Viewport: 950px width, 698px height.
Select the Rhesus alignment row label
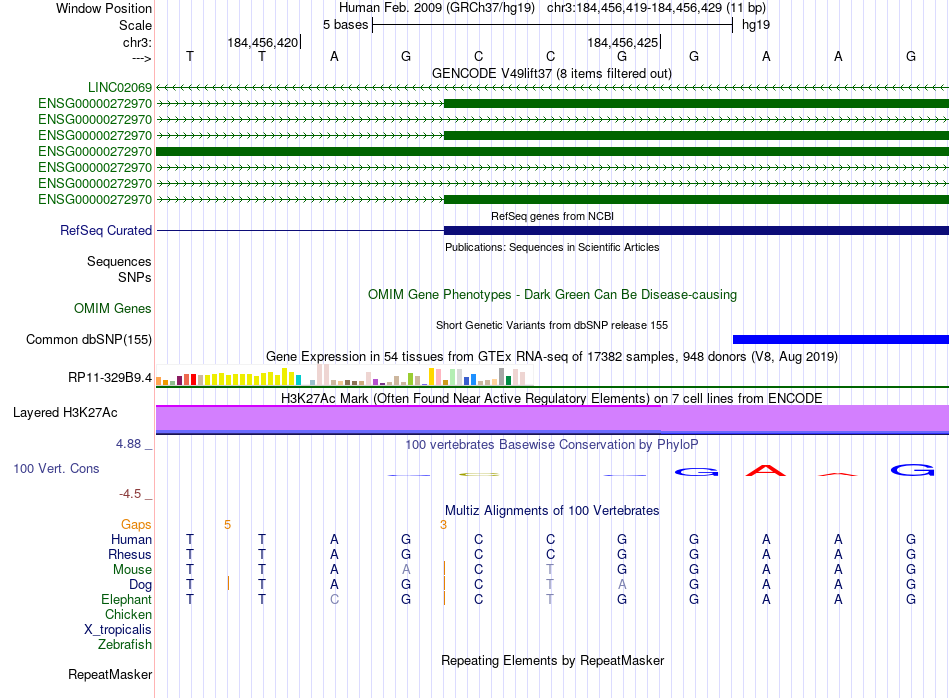tap(130, 554)
